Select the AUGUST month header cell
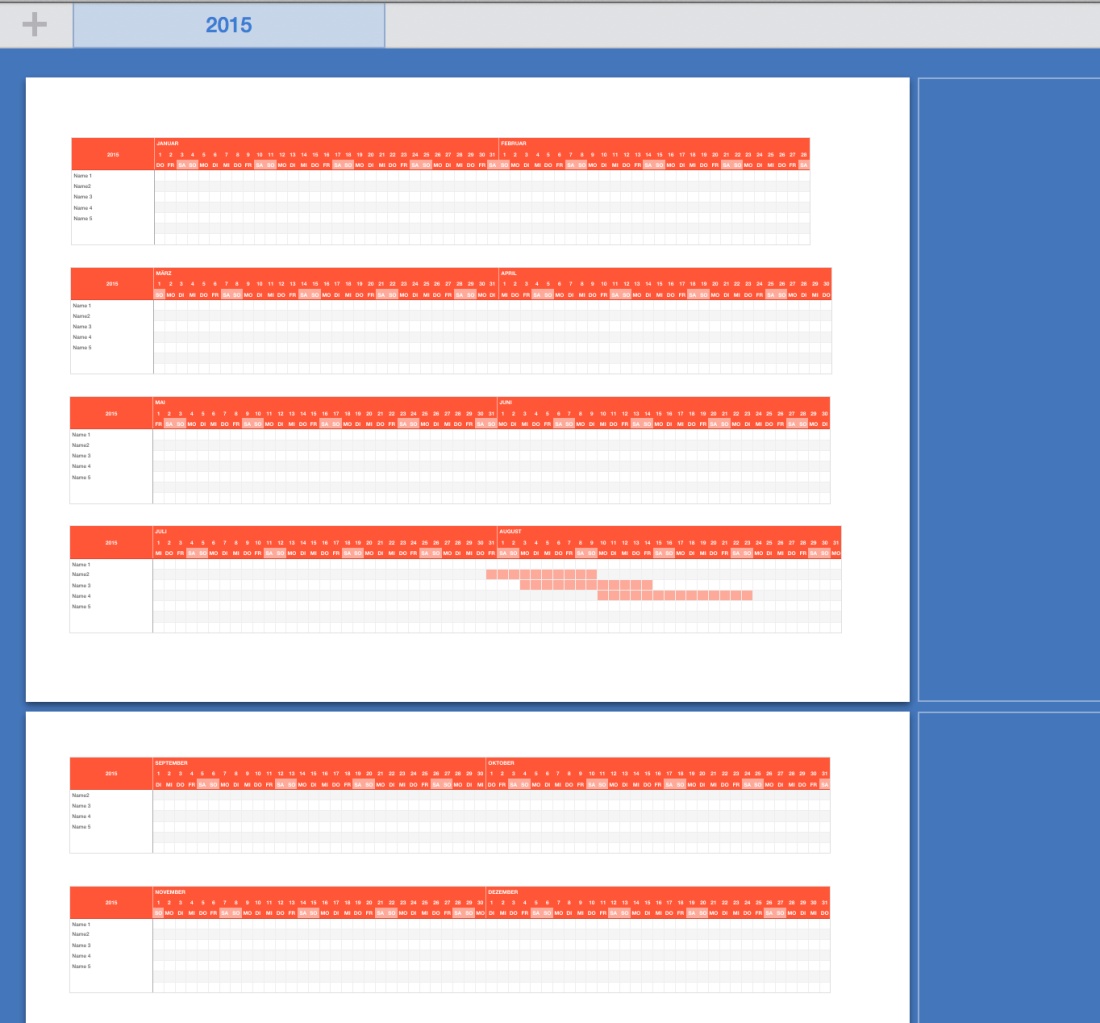This screenshot has height=1023, width=1100. (510, 531)
